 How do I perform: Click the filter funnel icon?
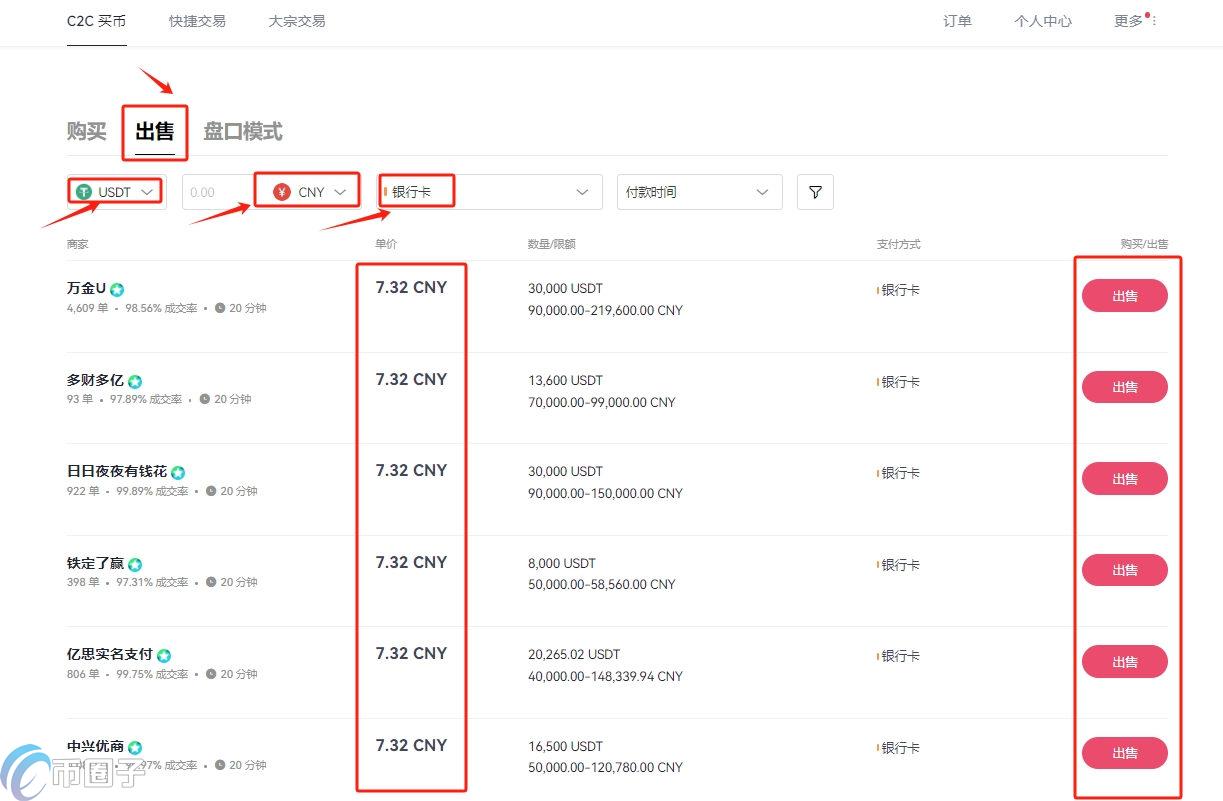pyautogui.click(x=815, y=192)
